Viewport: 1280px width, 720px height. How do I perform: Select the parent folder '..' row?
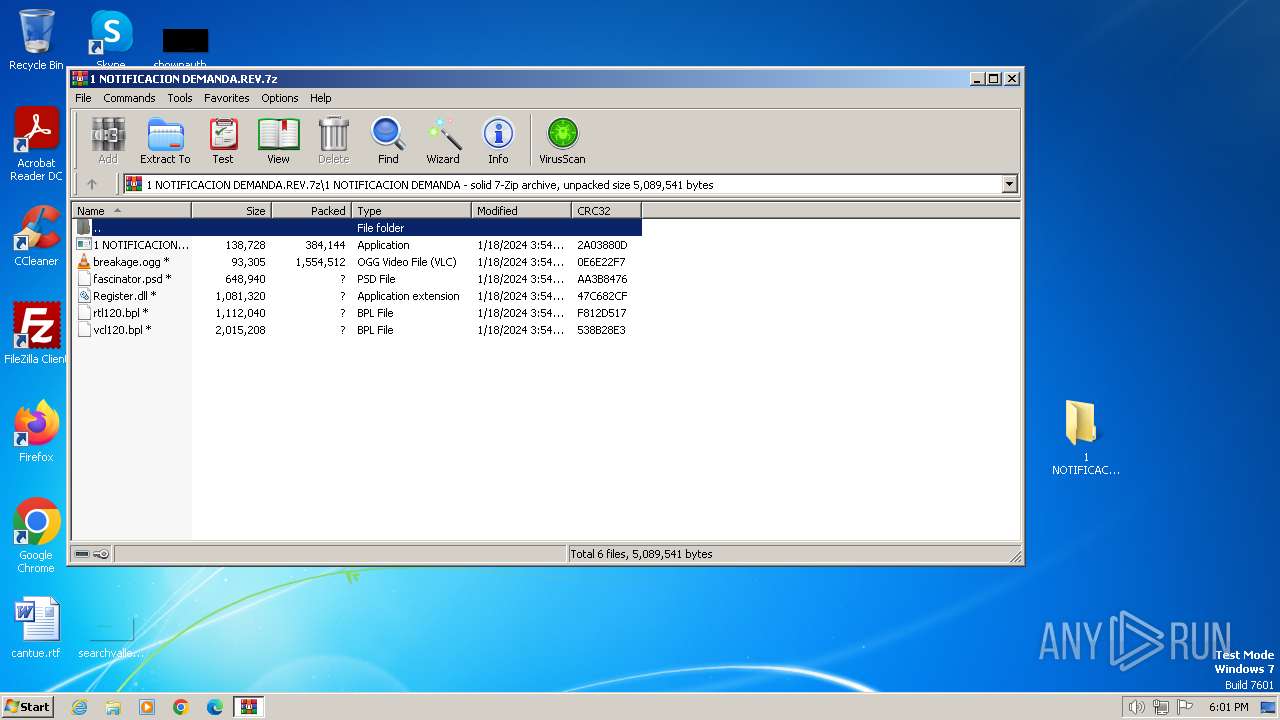356,228
